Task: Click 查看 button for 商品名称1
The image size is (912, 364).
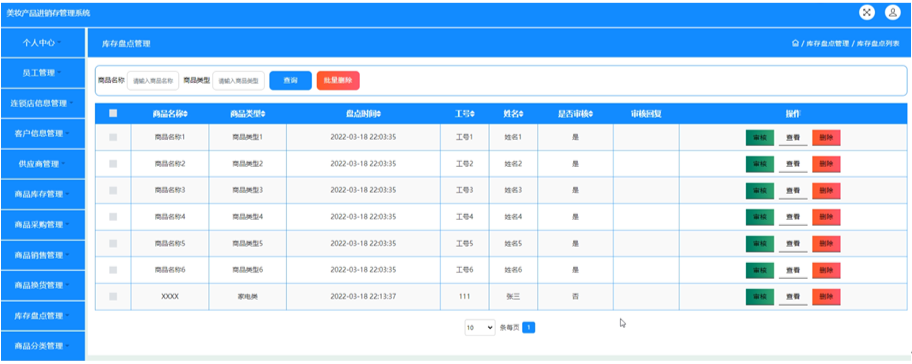Action: (x=793, y=138)
